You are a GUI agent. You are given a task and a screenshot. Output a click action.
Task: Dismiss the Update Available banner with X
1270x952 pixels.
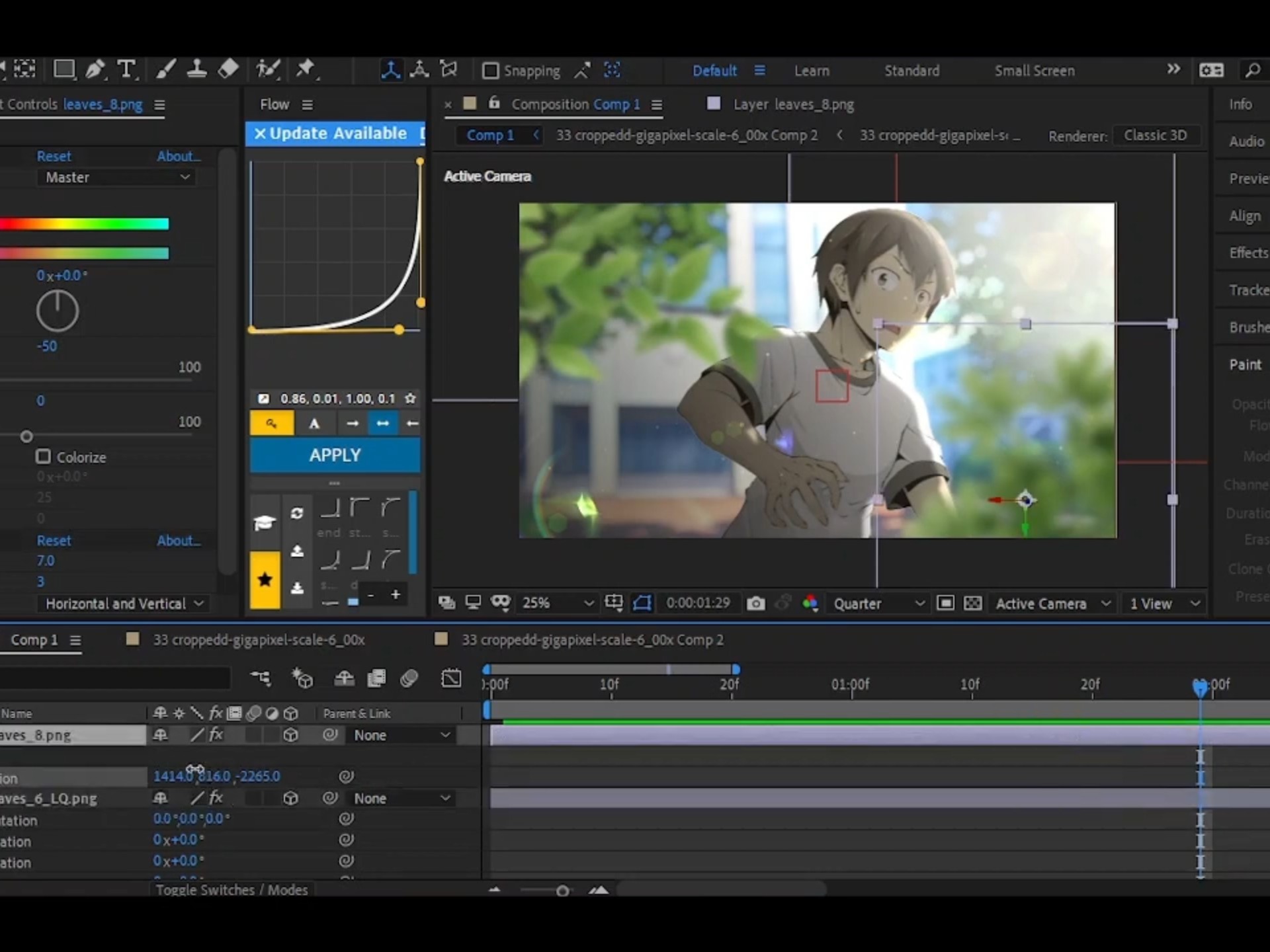(x=259, y=134)
